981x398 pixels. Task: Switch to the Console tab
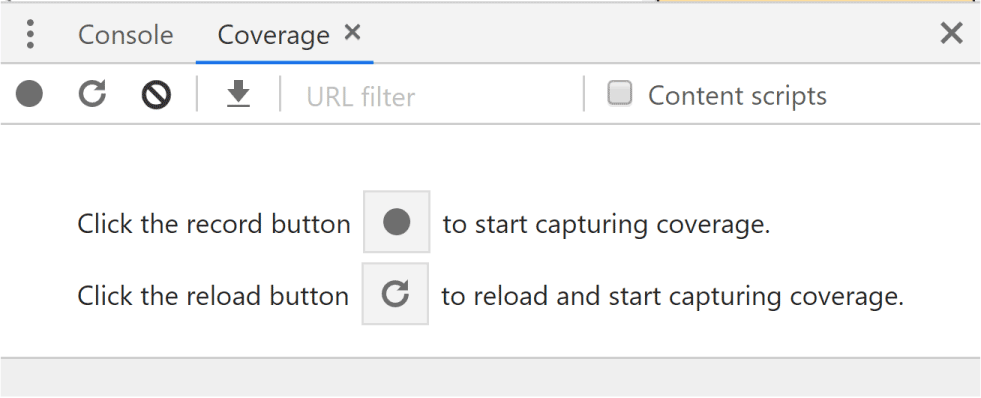125,34
